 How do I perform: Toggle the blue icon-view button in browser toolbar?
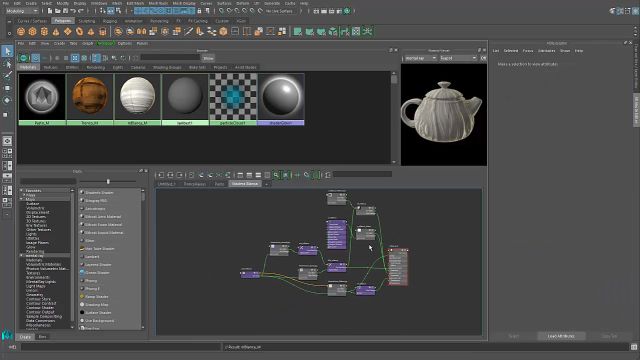(75, 58)
